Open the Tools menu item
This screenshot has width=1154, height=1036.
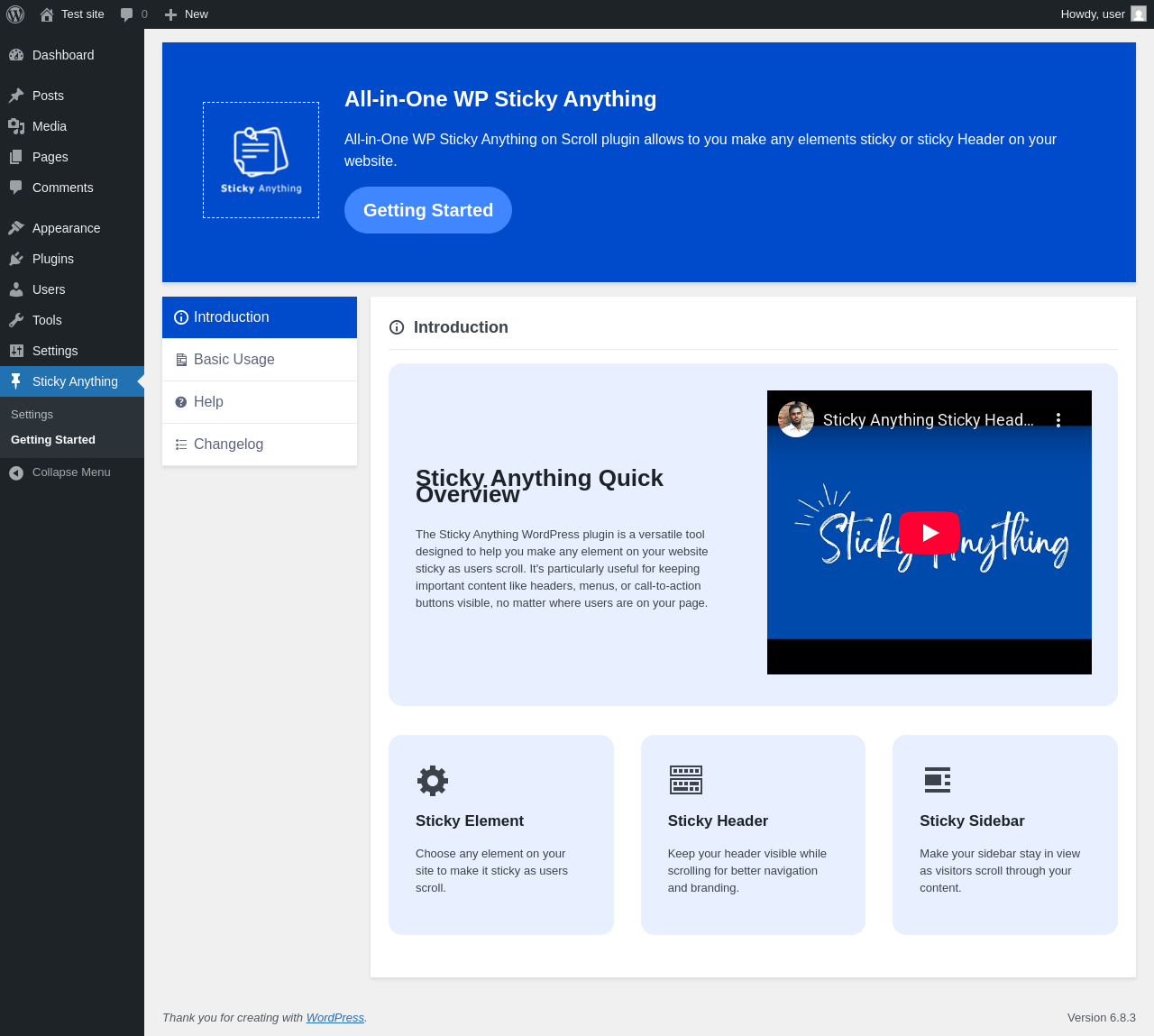[72, 320]
